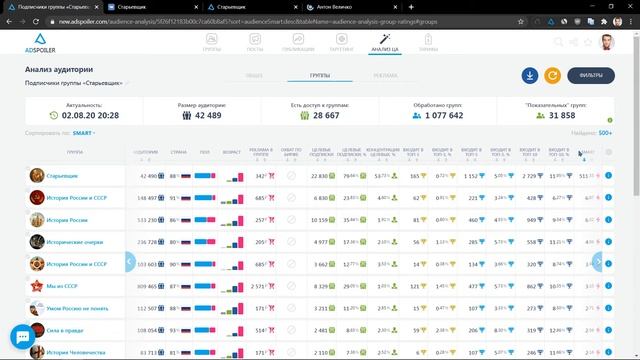Open the Сила в правде group link
Screen dimensions: 640x360
tap(64, 331)
